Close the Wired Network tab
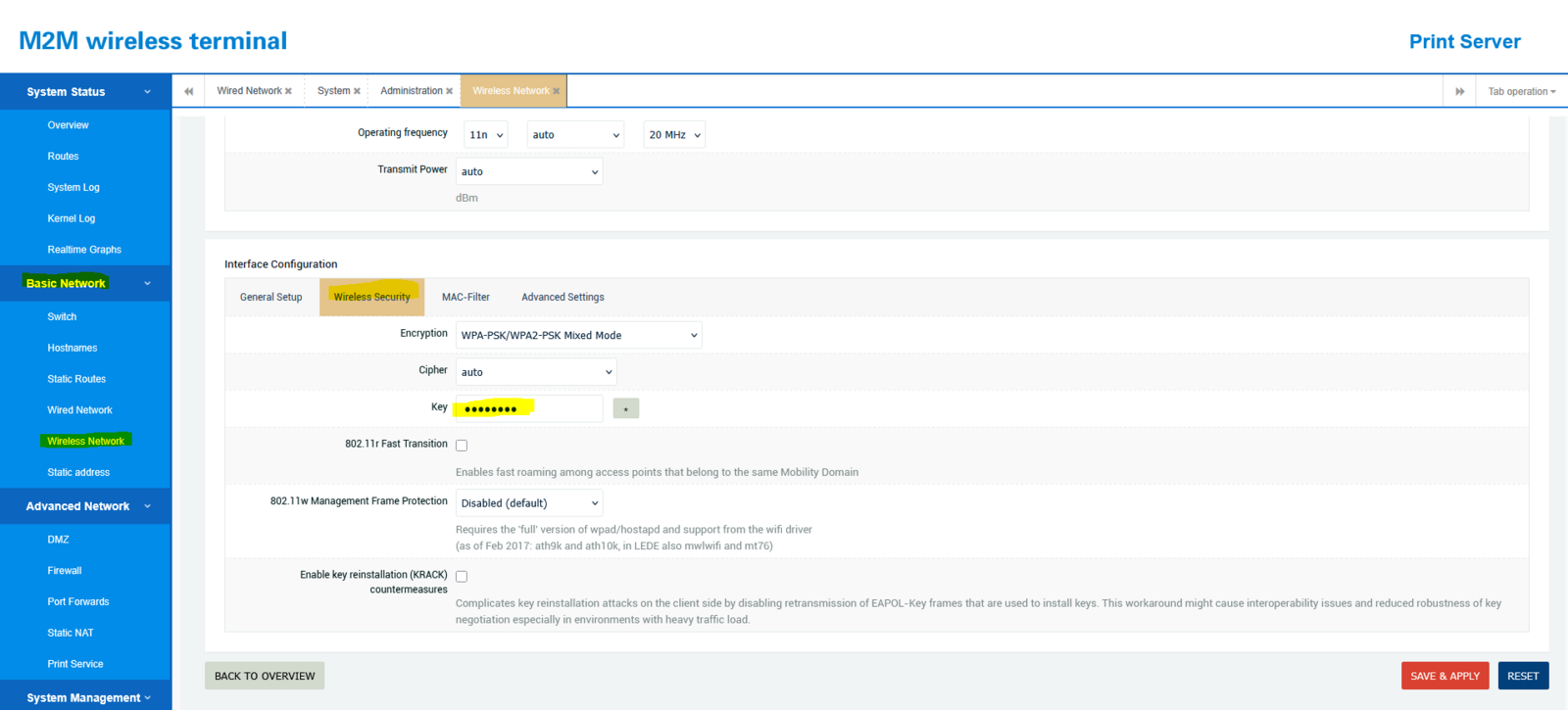1568x710 pixels. (288, 91)
